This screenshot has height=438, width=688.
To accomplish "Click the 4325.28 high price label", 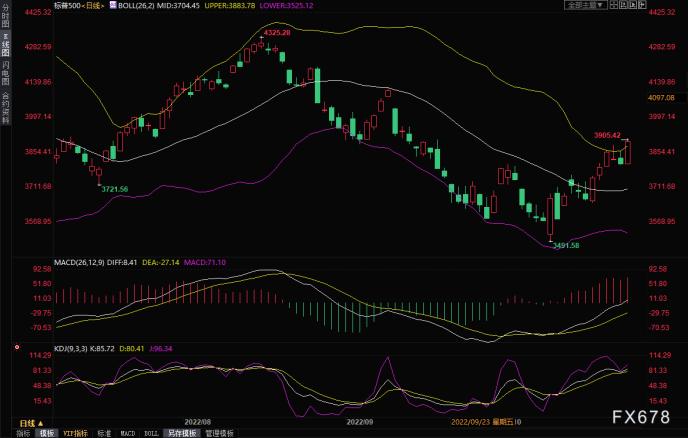I will pos(277,33).
